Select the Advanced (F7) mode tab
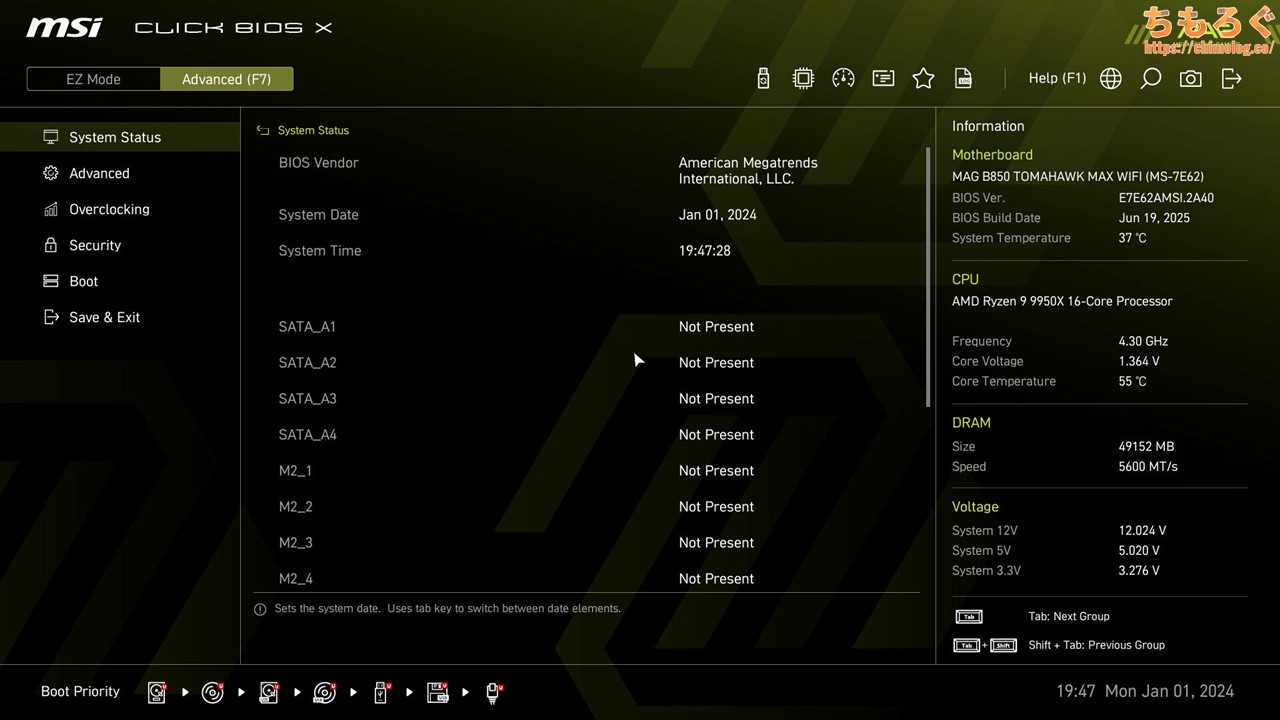The width and height of the screenshot is (1280, 720). (226, 79)
